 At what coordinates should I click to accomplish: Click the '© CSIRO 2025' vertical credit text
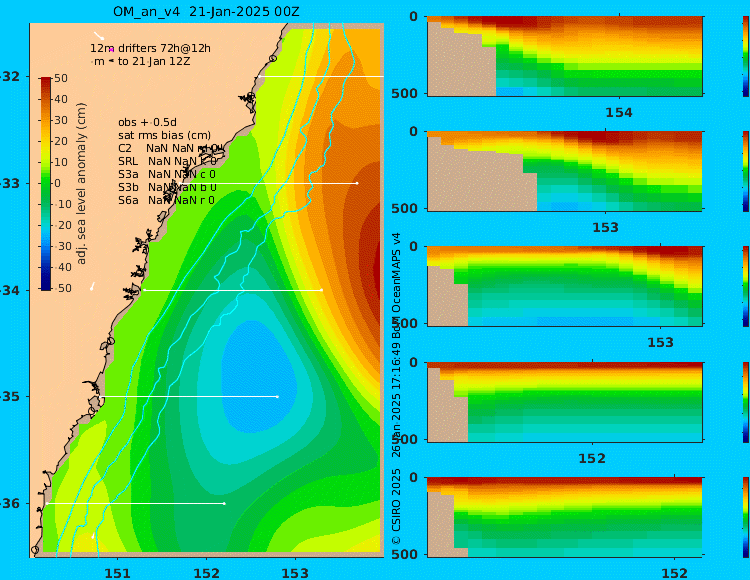pos(396,507)
